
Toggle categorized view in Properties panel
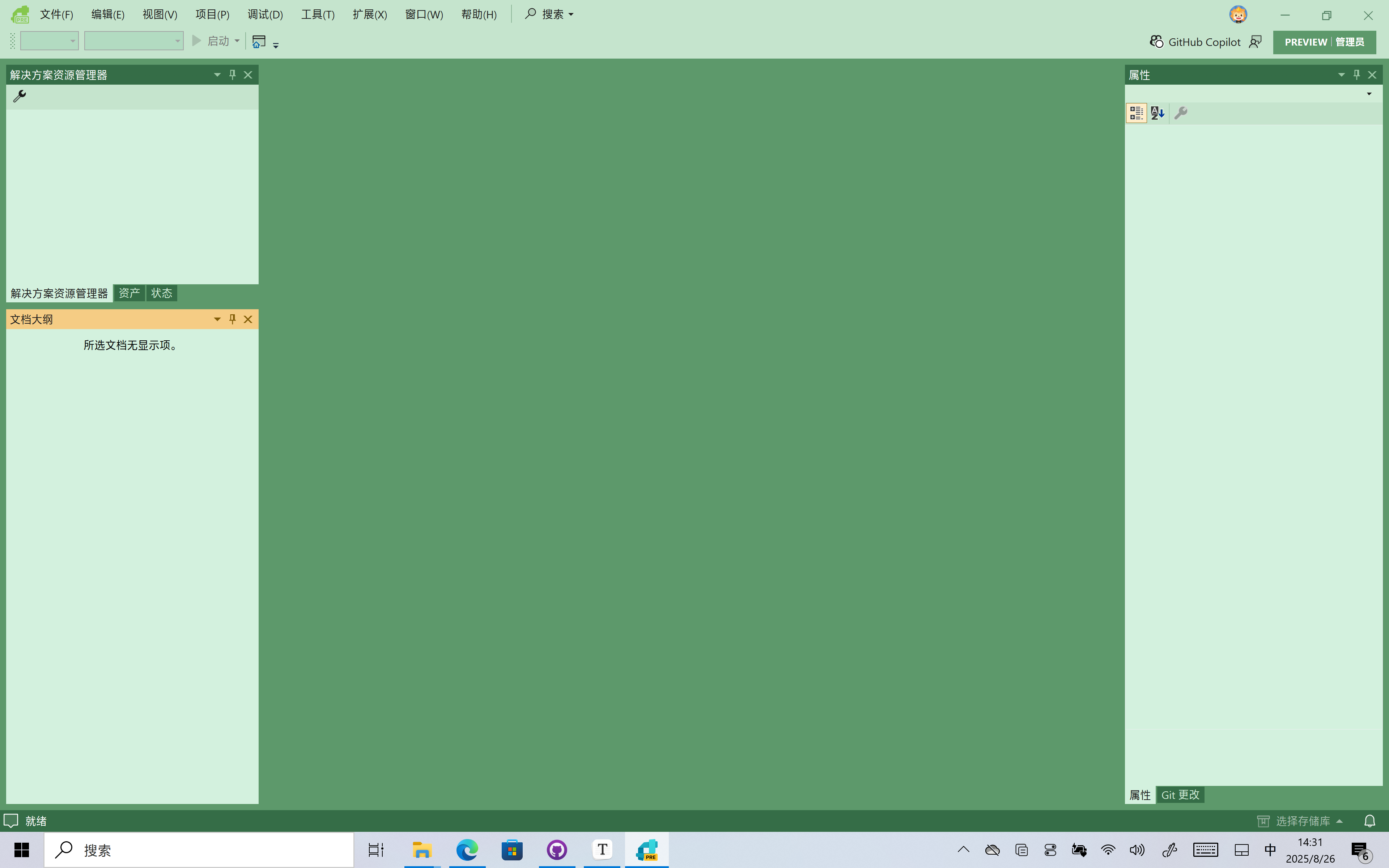pyautogui.click(x=1137, y=113)
